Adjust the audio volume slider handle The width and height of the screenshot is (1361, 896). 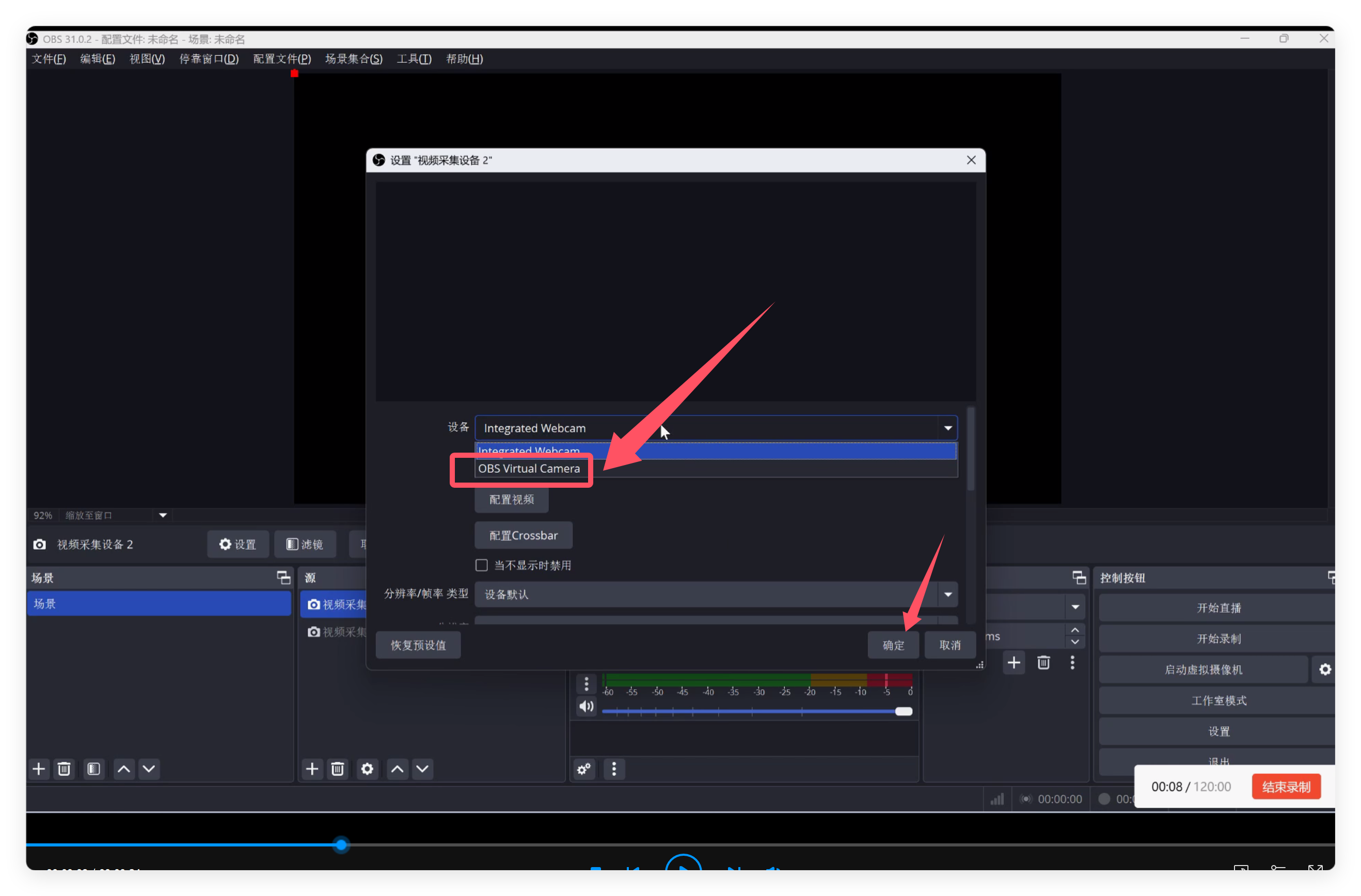904,711
